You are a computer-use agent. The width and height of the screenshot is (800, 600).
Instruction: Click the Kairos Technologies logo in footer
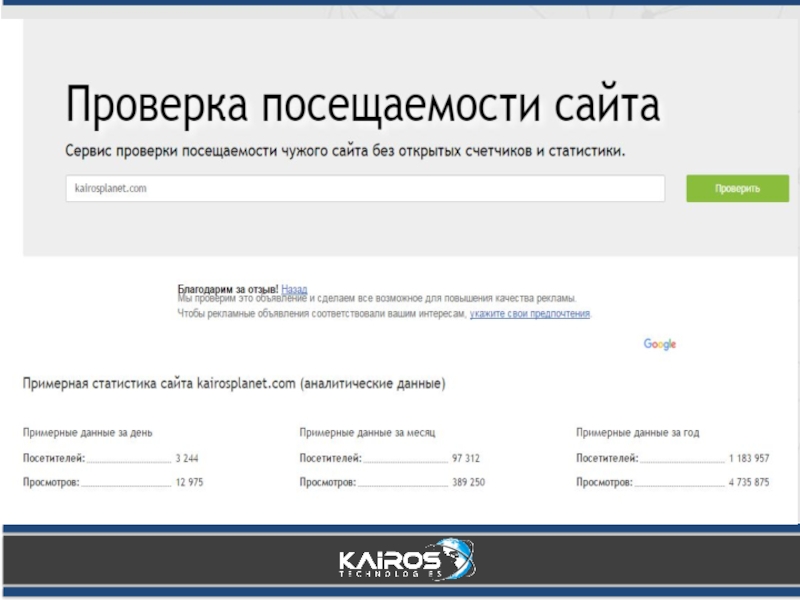coord(407,560)
